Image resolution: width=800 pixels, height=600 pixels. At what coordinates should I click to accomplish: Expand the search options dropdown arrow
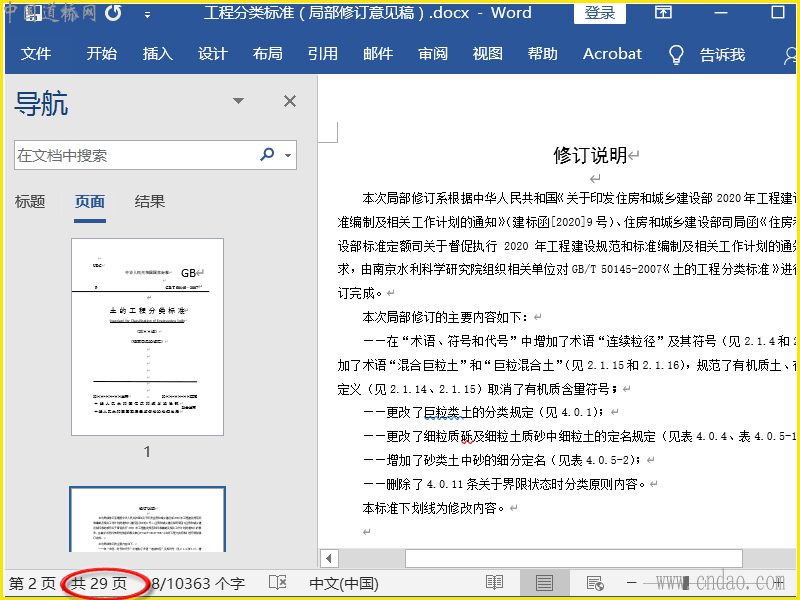(x=288, y=155)
